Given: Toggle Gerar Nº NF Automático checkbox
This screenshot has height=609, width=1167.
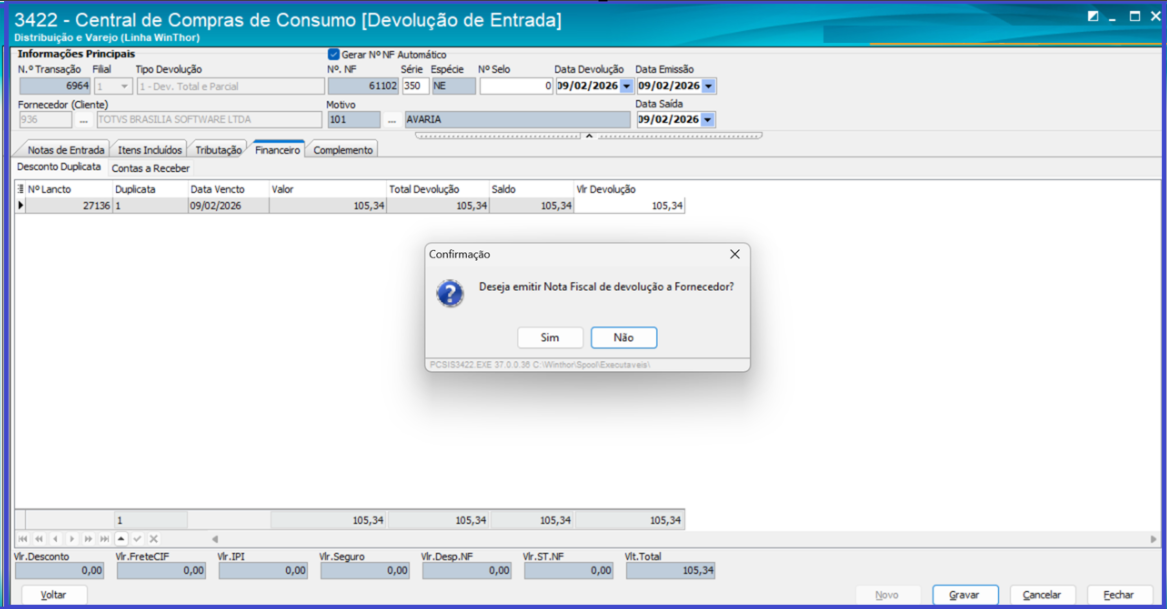Looking at the screenshot, I should [333, 54].
